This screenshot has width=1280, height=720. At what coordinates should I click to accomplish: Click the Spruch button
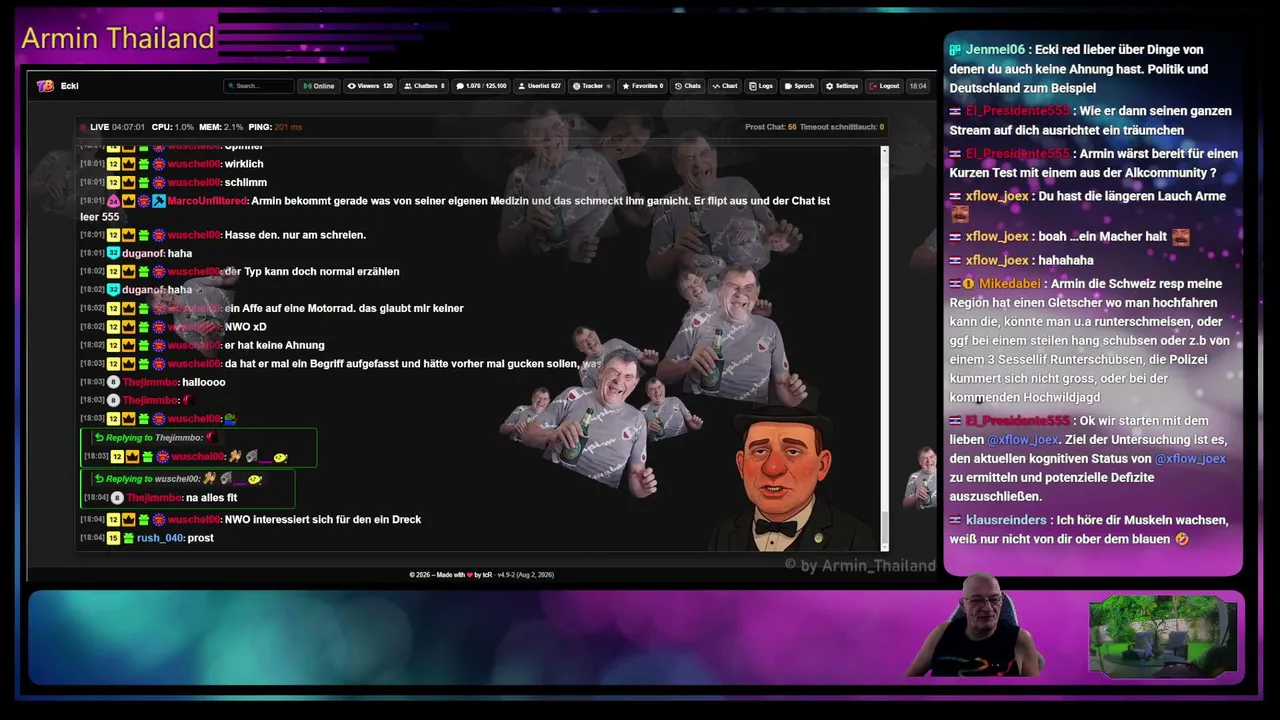click(x=799, y=86)
